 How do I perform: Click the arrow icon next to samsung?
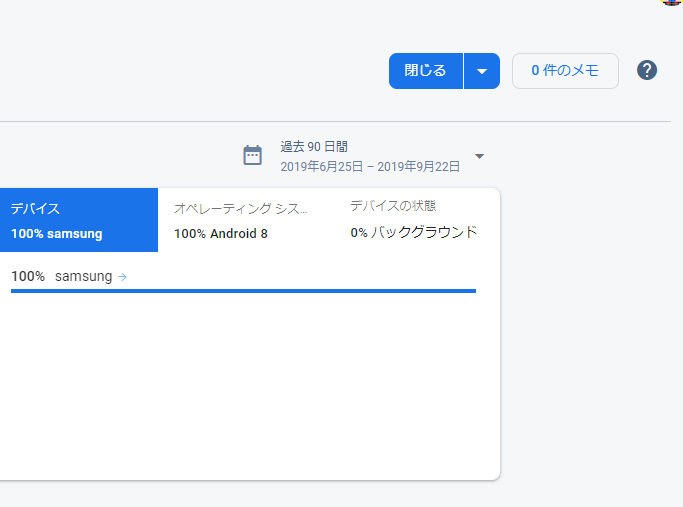click(x=122, y=277)
